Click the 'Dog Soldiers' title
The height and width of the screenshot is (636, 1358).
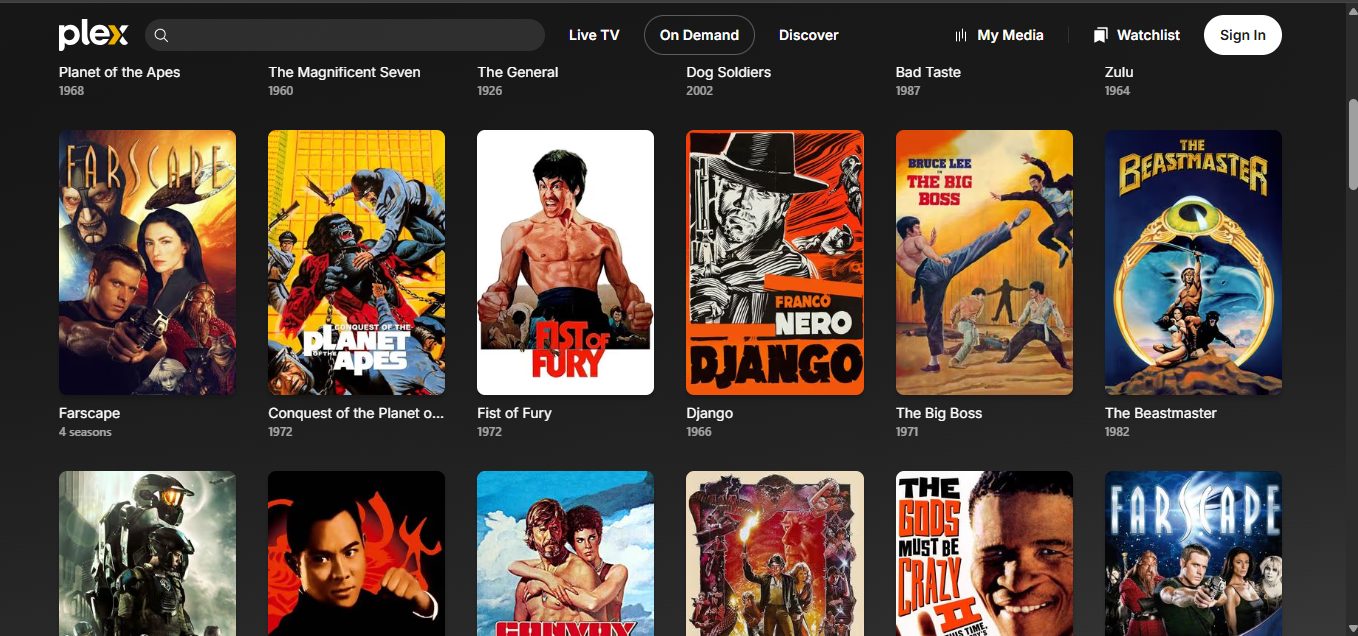pos(728,72)
